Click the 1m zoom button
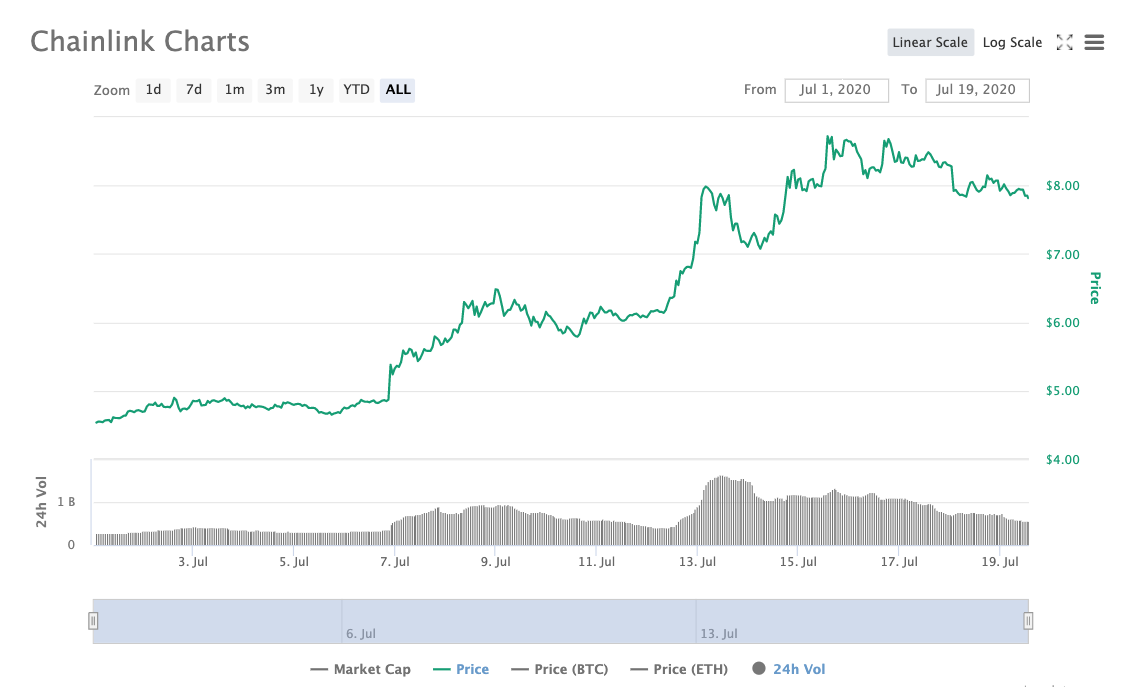1127x687 pixels. pos(234,89)
